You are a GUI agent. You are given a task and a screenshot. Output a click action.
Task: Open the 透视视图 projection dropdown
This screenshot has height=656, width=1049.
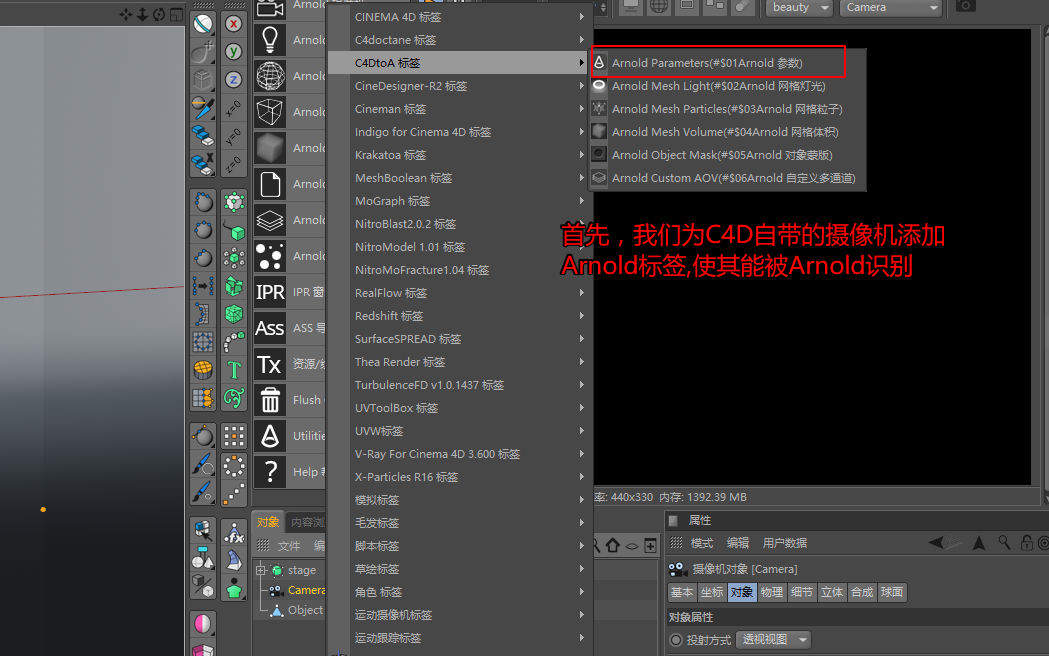773,639
